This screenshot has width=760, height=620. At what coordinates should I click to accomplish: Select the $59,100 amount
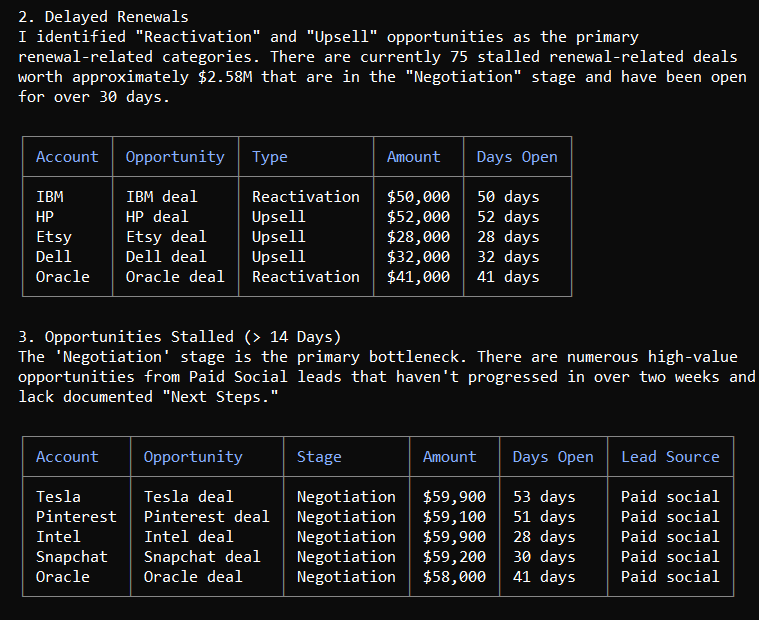454,517
